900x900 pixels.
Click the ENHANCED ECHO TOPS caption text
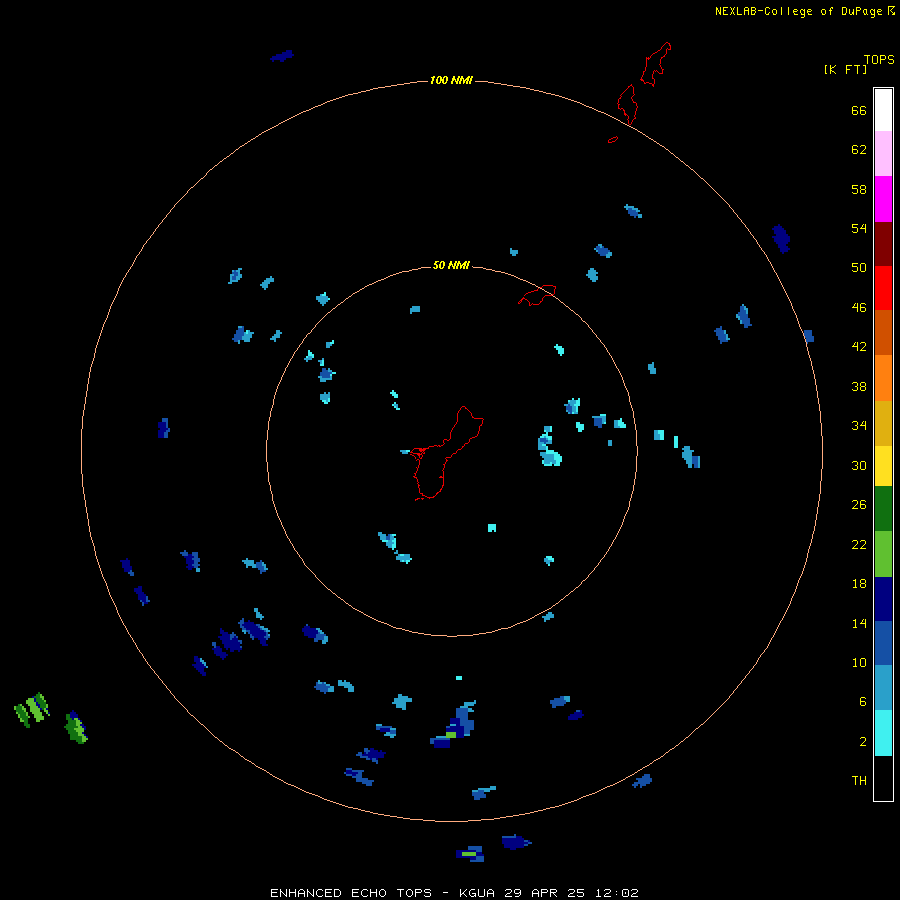click(x=351, y=893)
